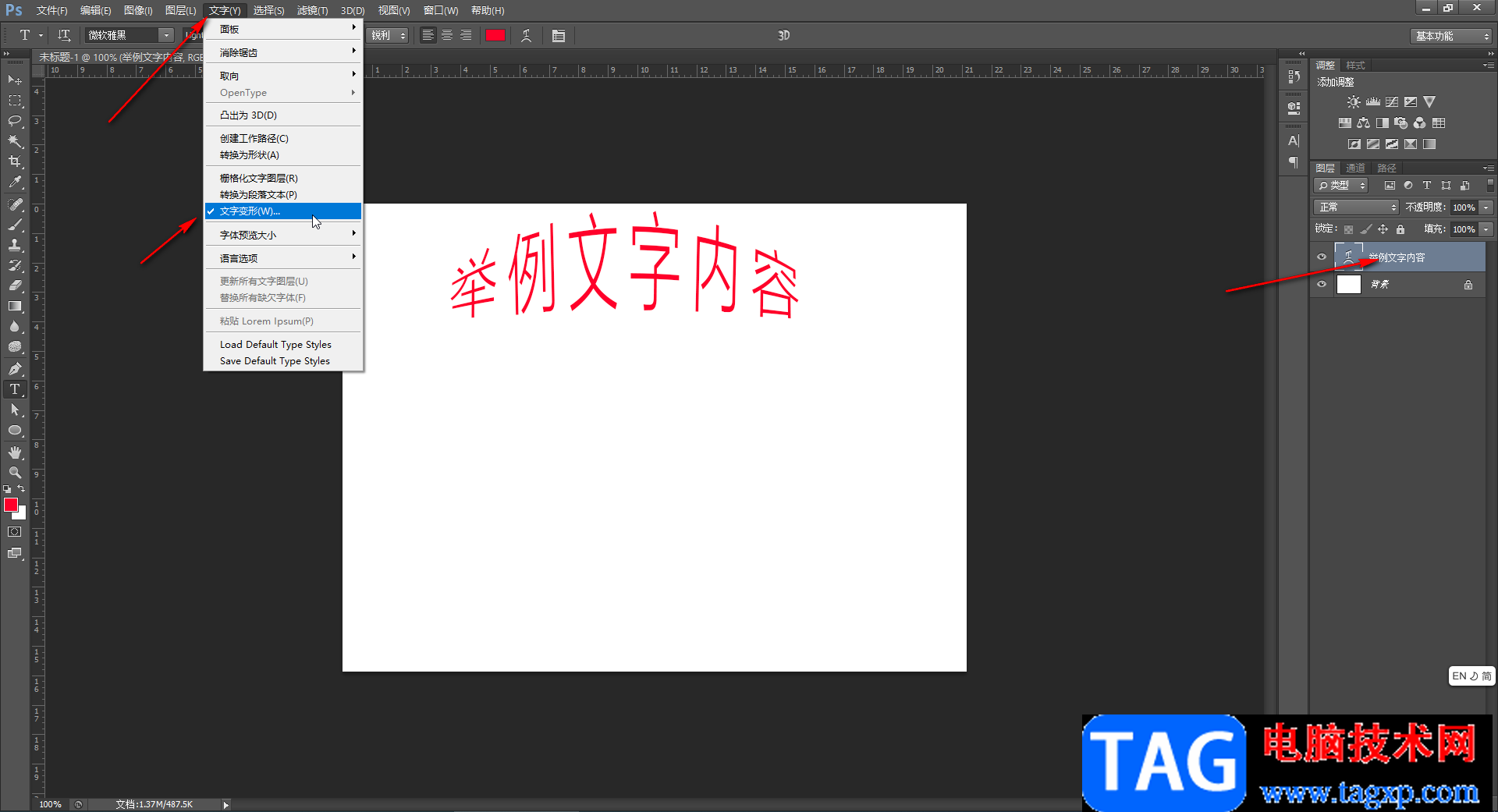1498x812 pixels.
Task: Select the Brush tool
Action: point(15,225)
